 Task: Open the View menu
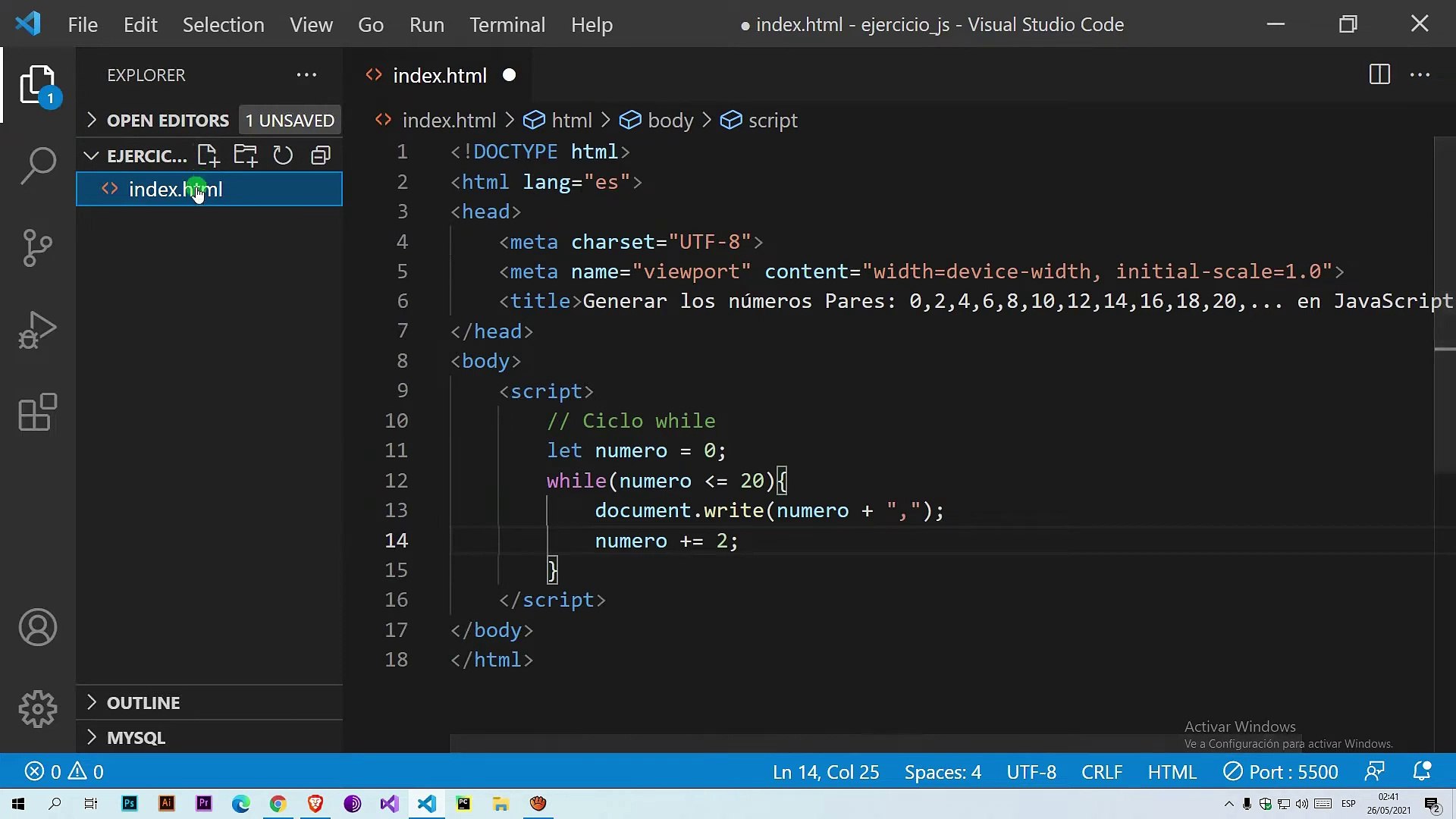point(311,24)
